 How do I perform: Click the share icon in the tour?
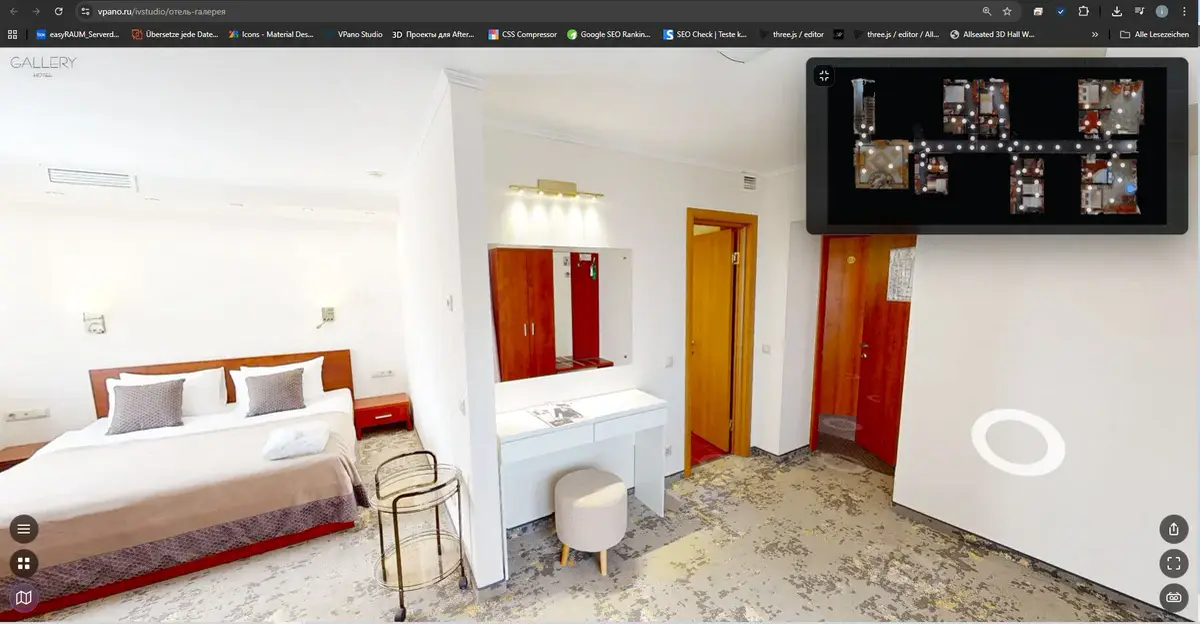click(1174, 530)
